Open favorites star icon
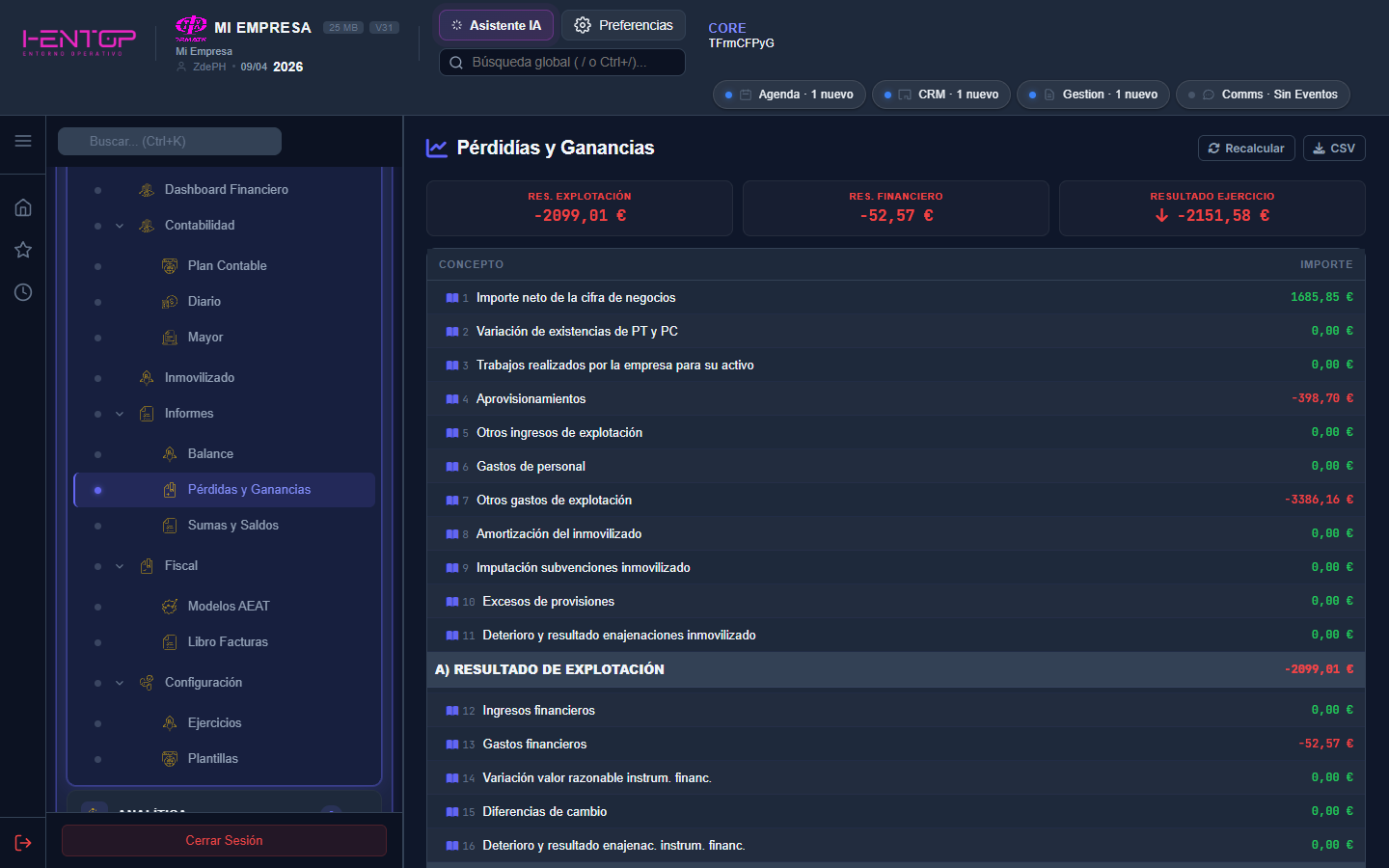This screenshot has width=1389, height=868. [23, 250]
